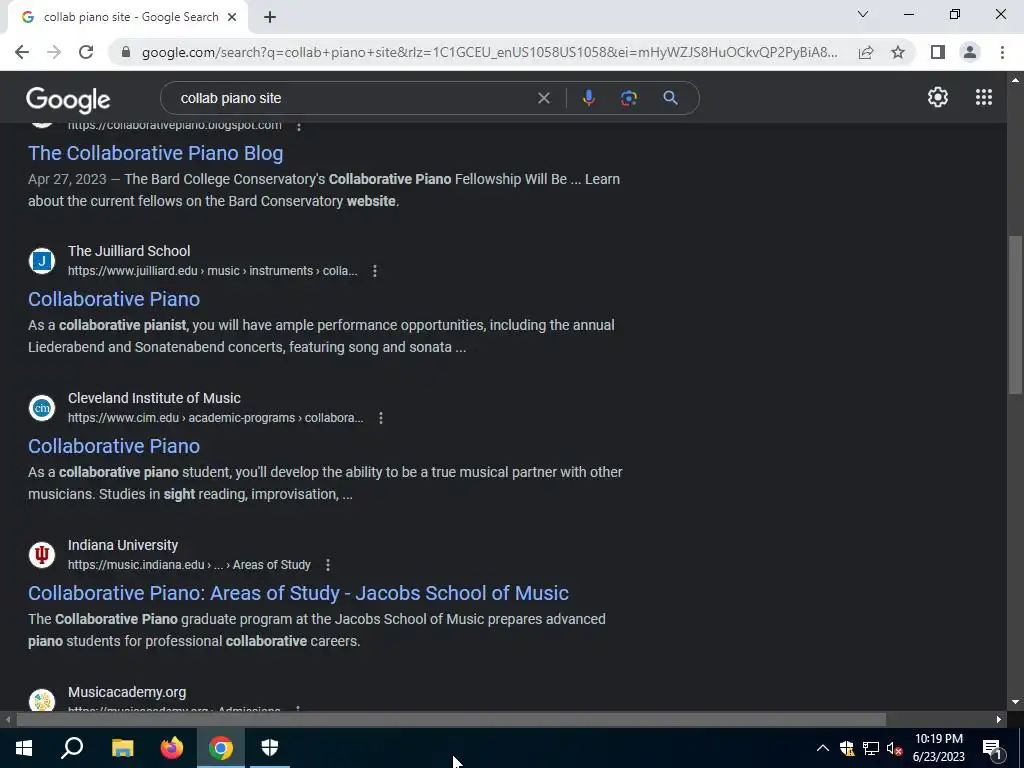Open the browser side panel
The width and height of the screenshot is (1024, 768).
tap(938, 52)
